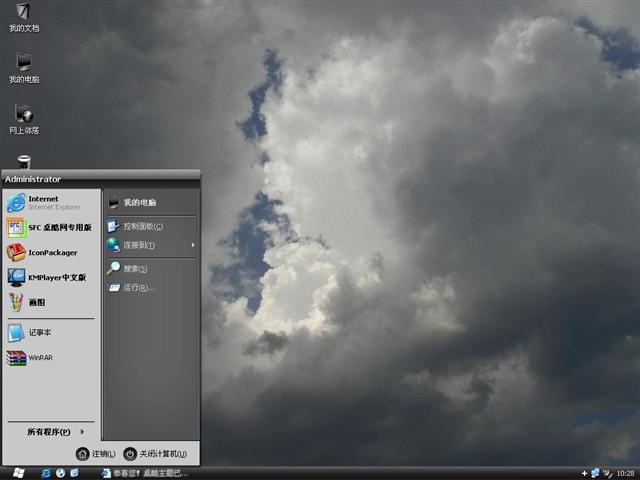
Task: Switch to the 恭喜您! 桌酷主题 taskbar window
Action: (145, 473)
